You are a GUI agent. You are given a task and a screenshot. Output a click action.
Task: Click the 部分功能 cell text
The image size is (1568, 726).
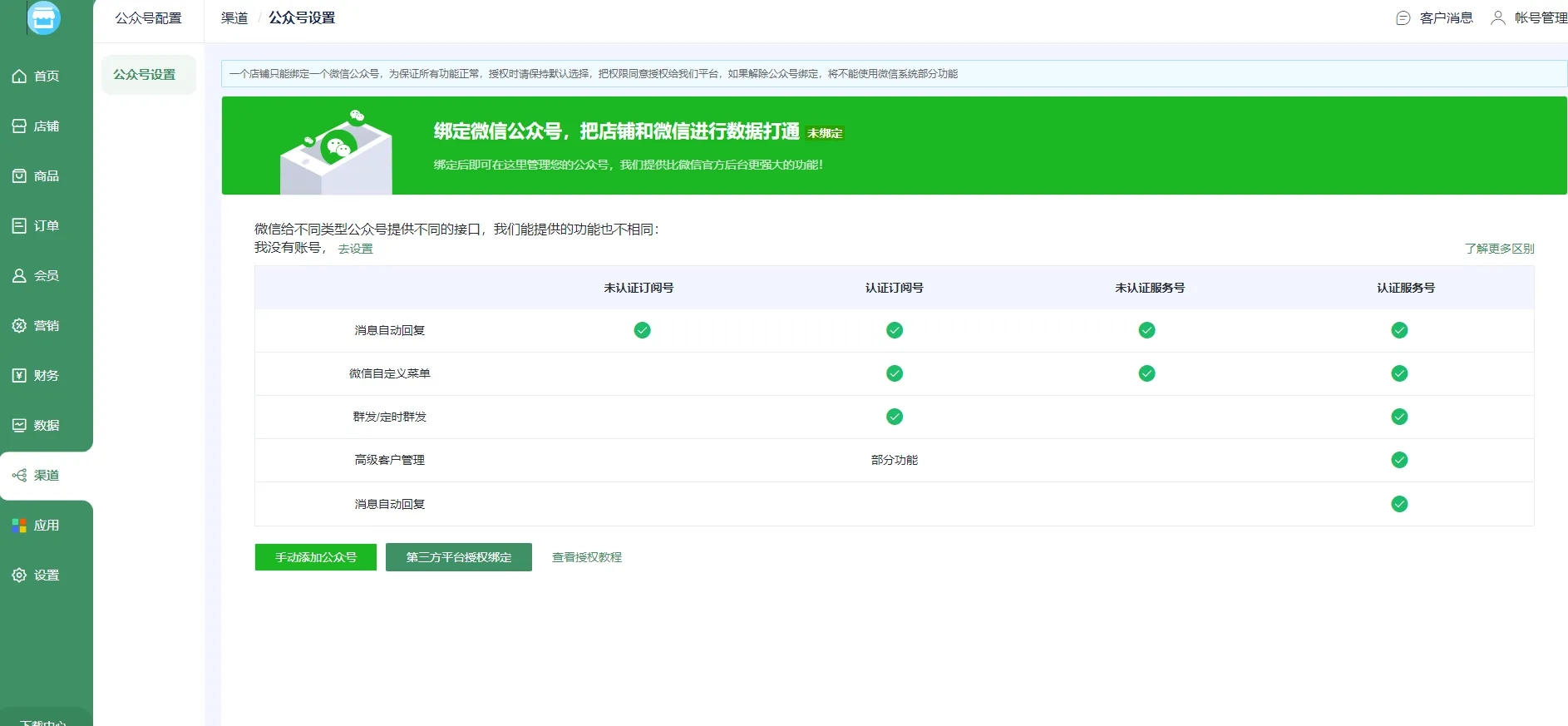[895, 461]
